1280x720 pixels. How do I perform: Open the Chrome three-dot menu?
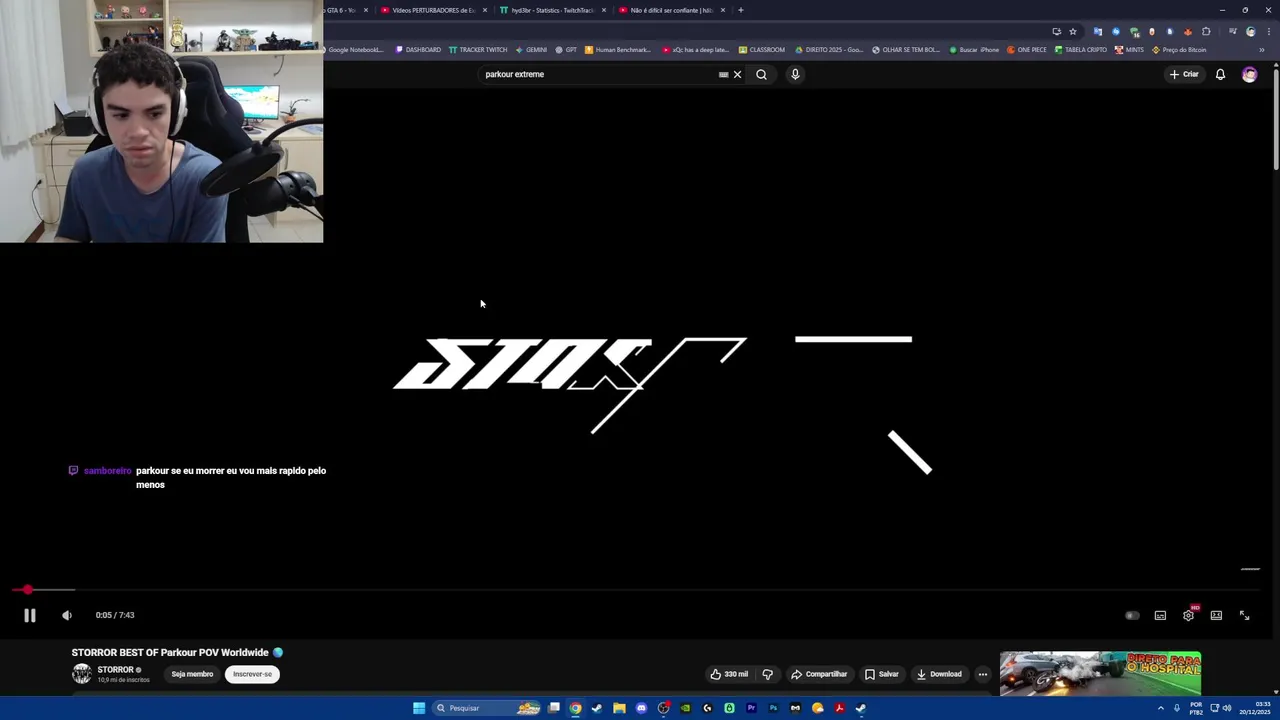point(1268,31)
